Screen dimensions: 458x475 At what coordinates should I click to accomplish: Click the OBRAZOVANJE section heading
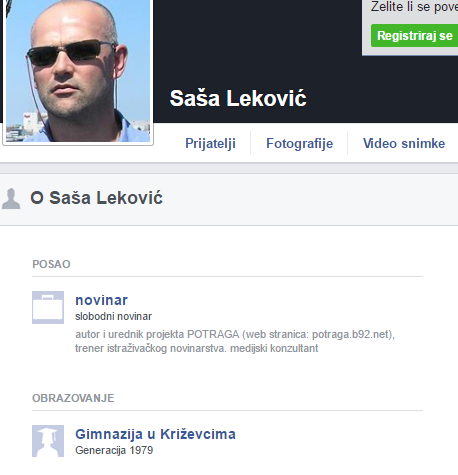click(x=73, y=398)
